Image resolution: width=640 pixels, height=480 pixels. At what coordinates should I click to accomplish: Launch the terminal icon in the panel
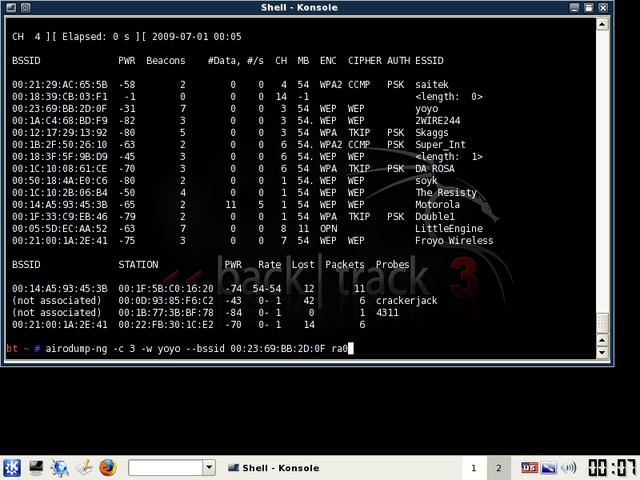point(36,468)
